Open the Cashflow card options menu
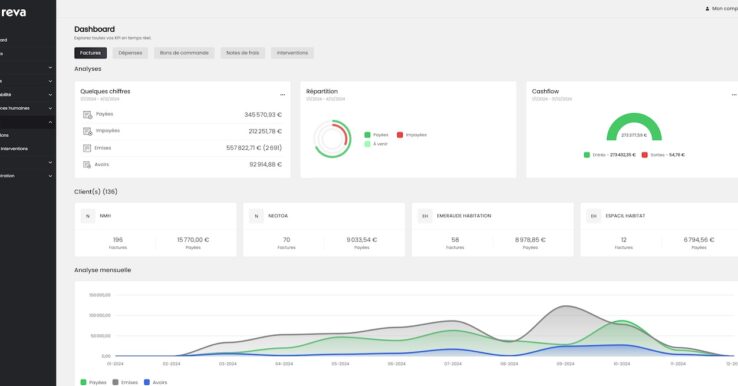The height and width of the screenshot is (386, 738). click(x=734, y=95)
